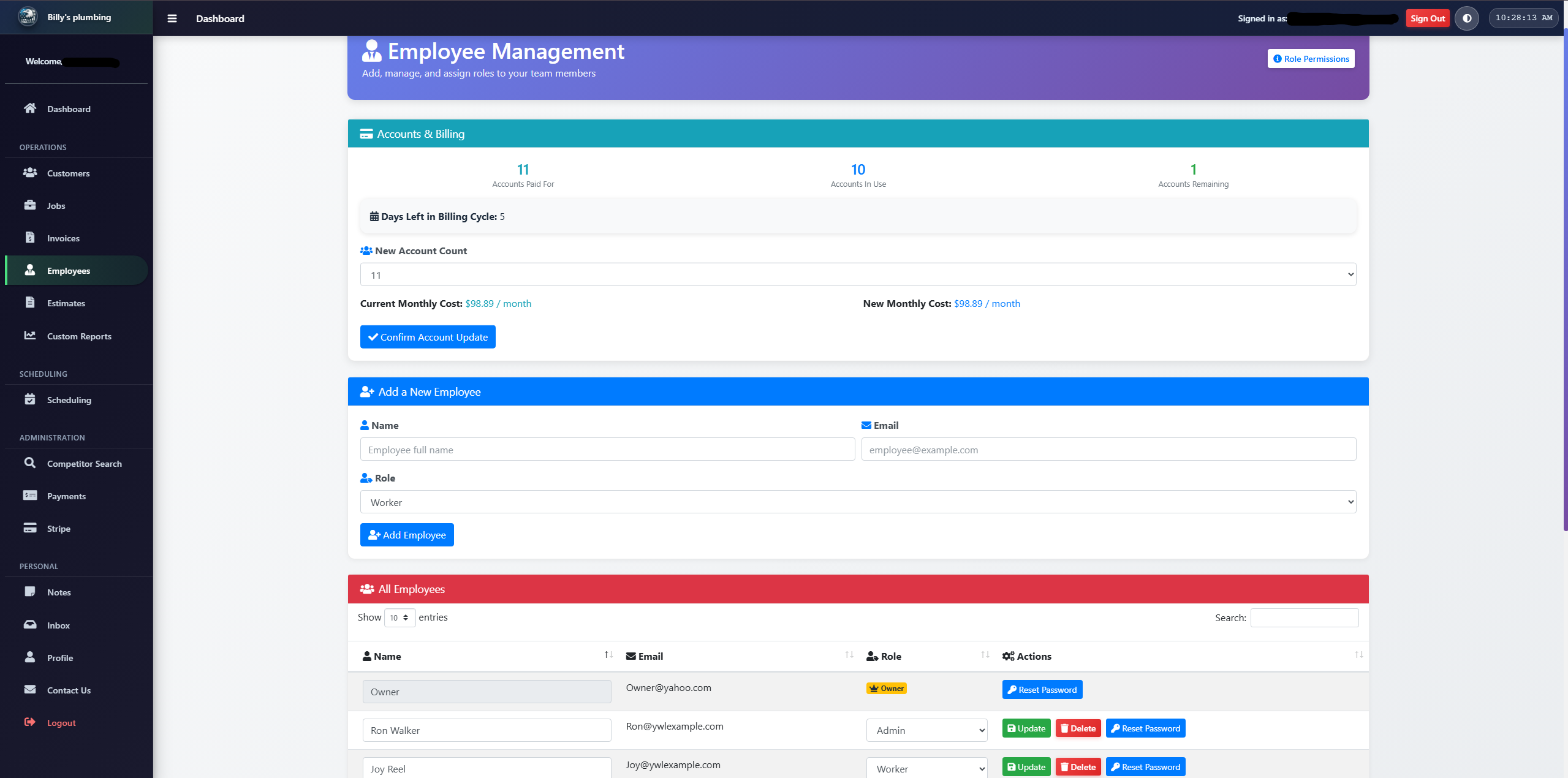Click the Employee Management header icon
This screenshot has width=1568, height=778.
click(x=371, y=51)
